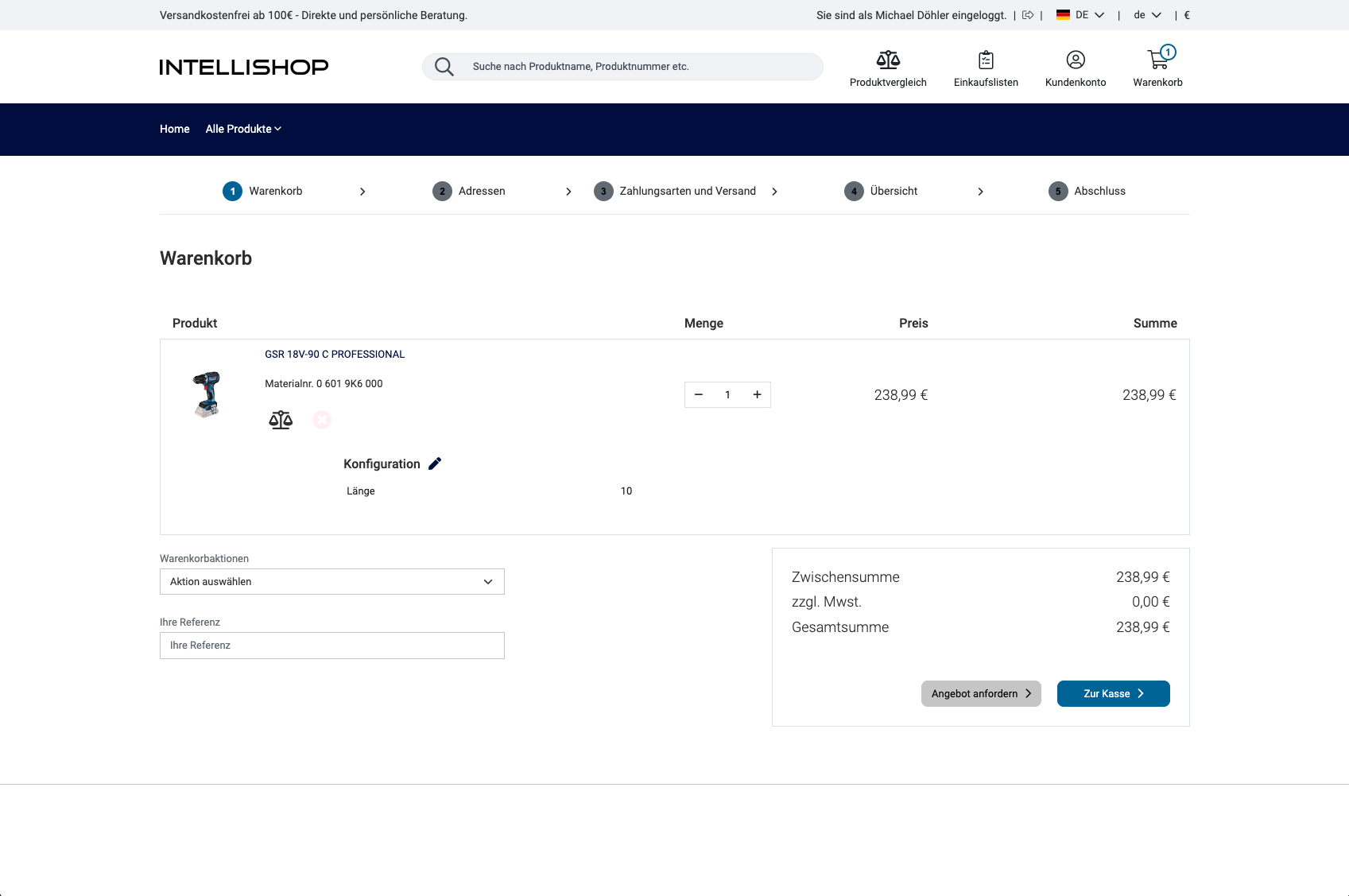Select step 3 Zahlungsarten und Versand

pos(675,191)
